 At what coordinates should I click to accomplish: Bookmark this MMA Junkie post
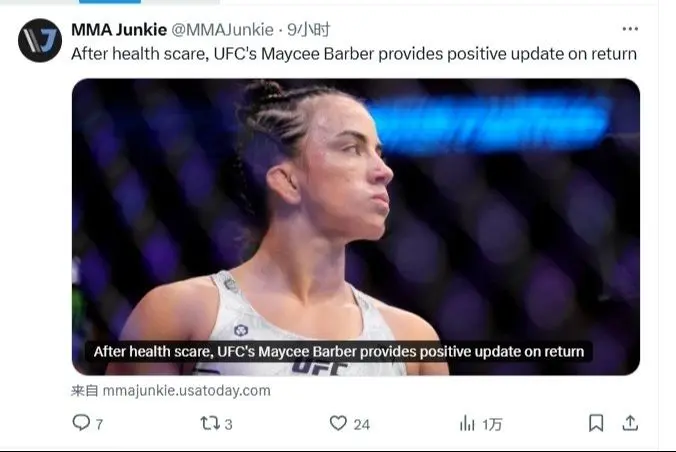pyautogui.click(x=596, y=423)
